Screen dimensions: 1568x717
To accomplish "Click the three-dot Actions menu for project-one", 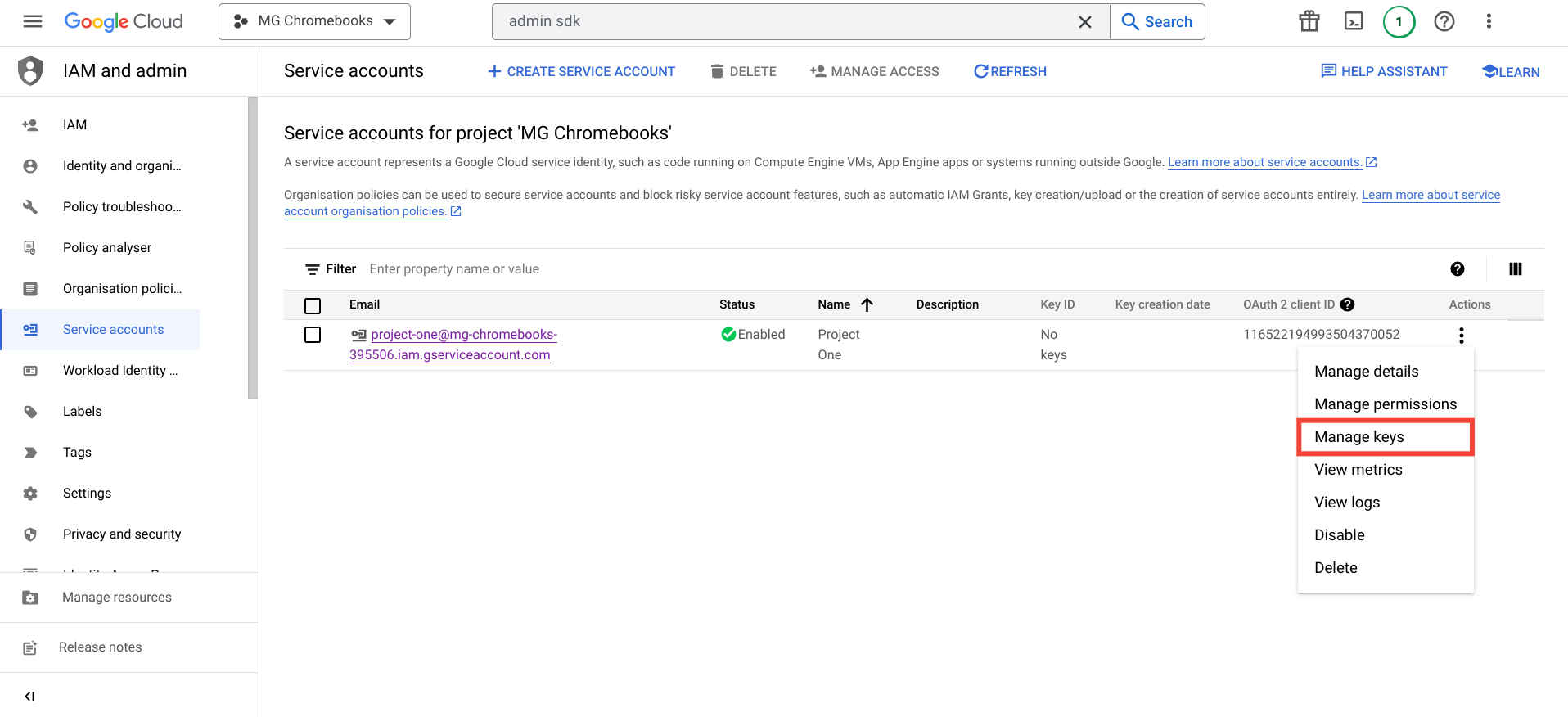I will coord(1462,335).
